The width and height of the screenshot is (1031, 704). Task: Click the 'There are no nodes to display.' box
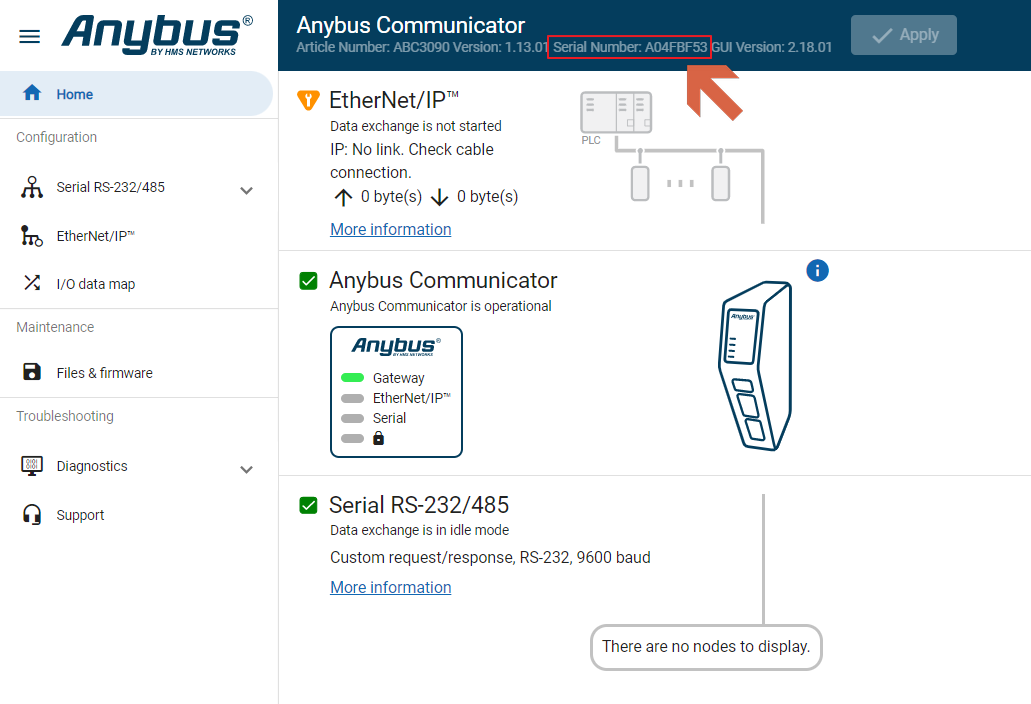click(706, 647)
